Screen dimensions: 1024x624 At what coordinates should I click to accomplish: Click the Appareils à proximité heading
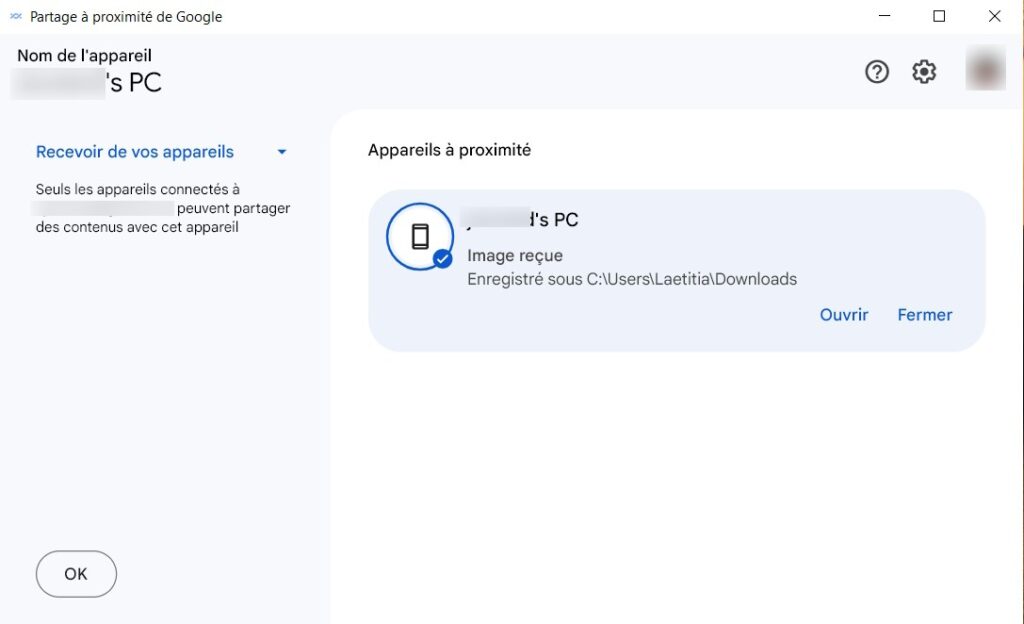[449, 150]
